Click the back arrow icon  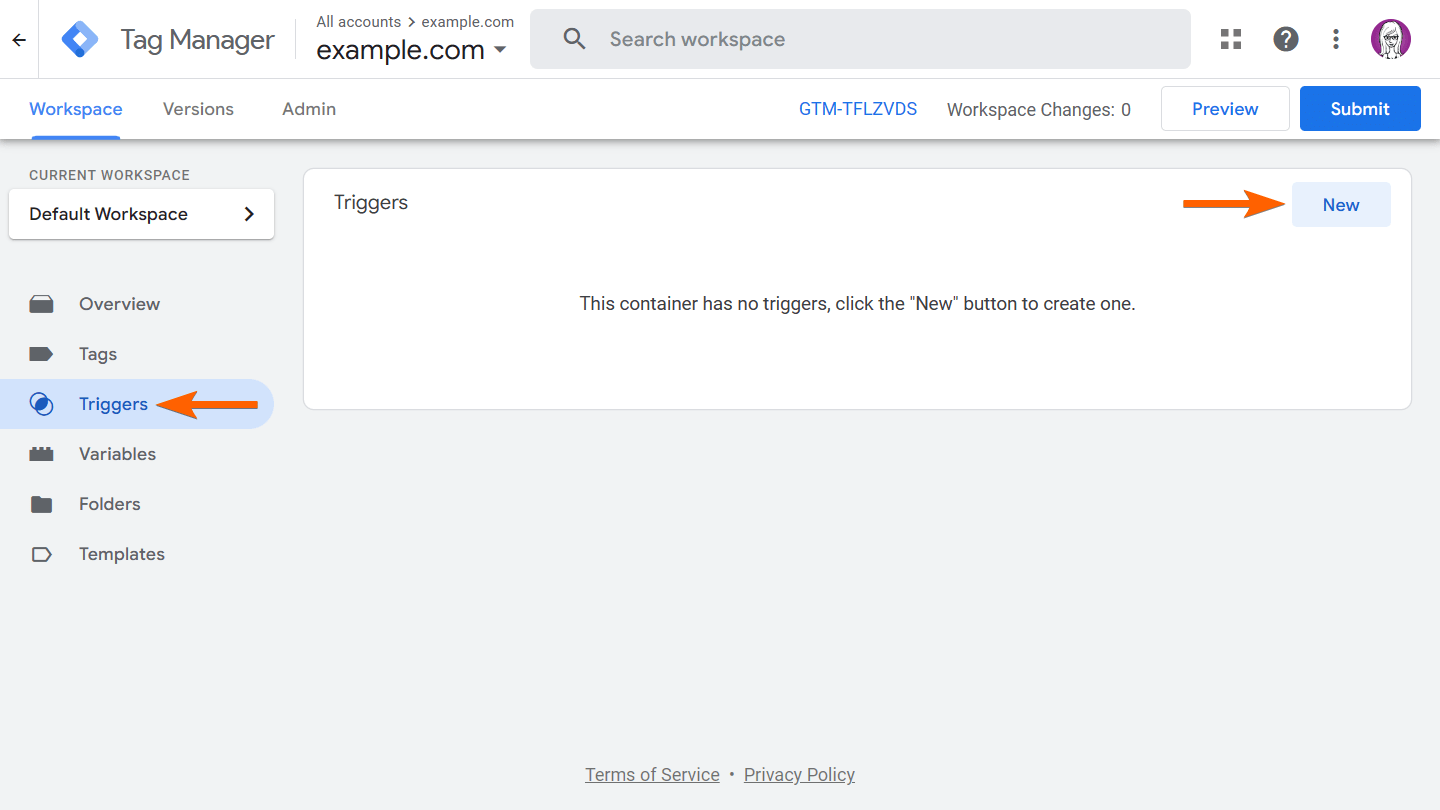coord(19,40)
